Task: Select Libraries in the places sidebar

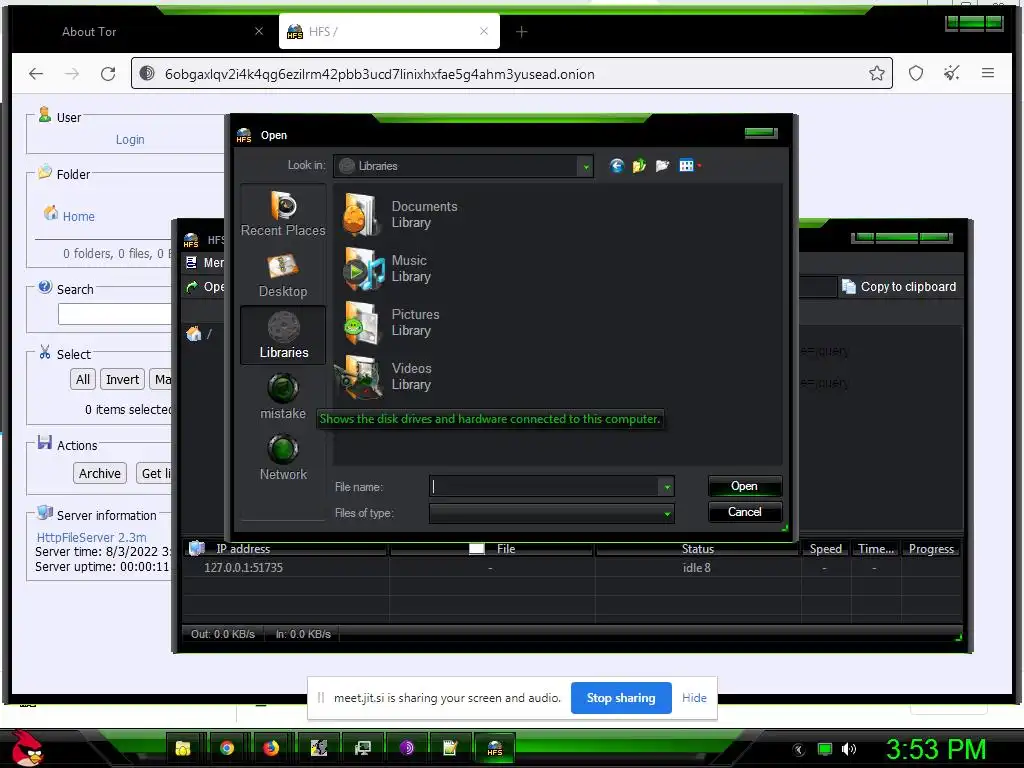Action: [x=283, y=335]
